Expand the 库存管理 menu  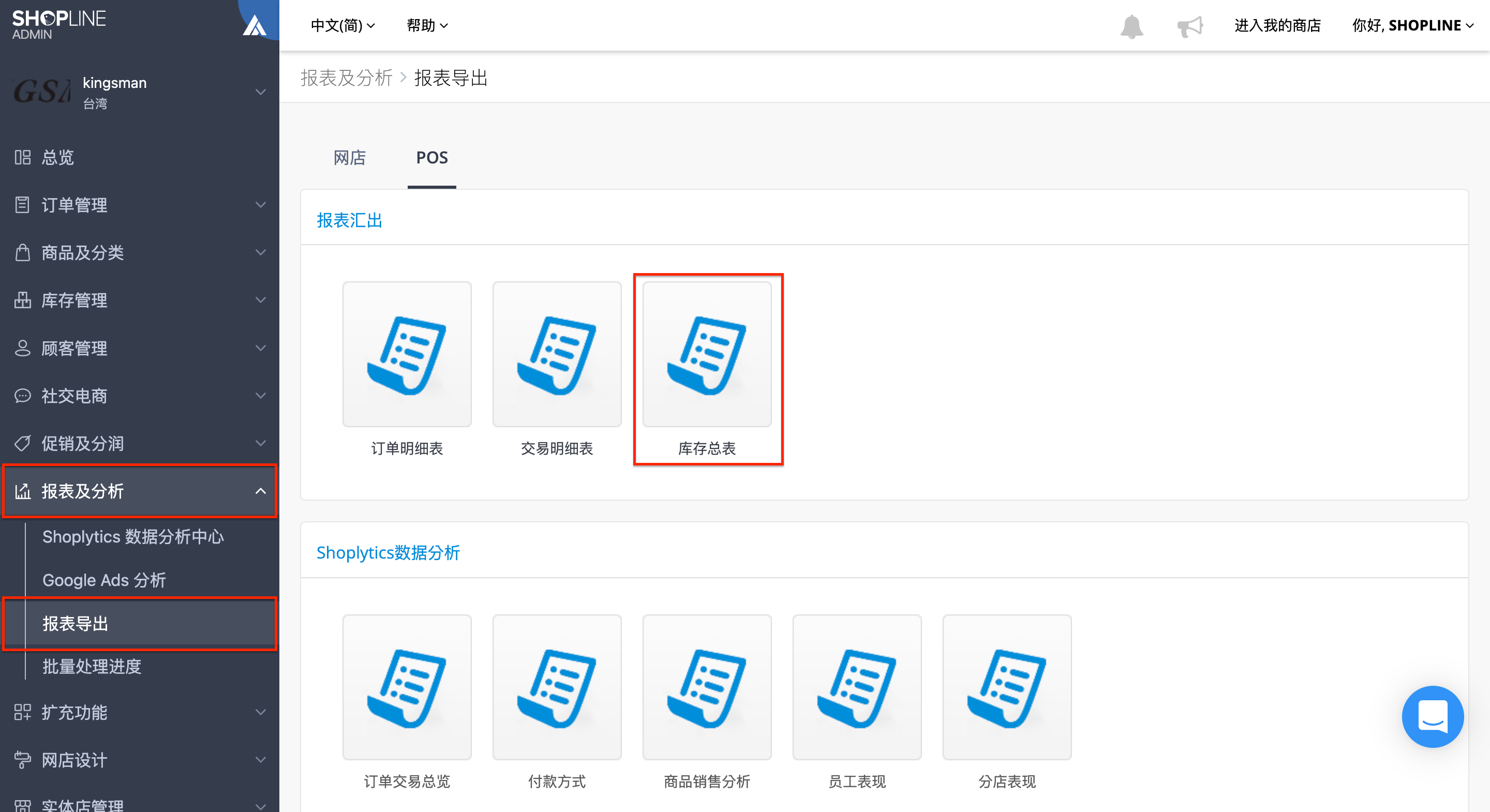[139, 300]
